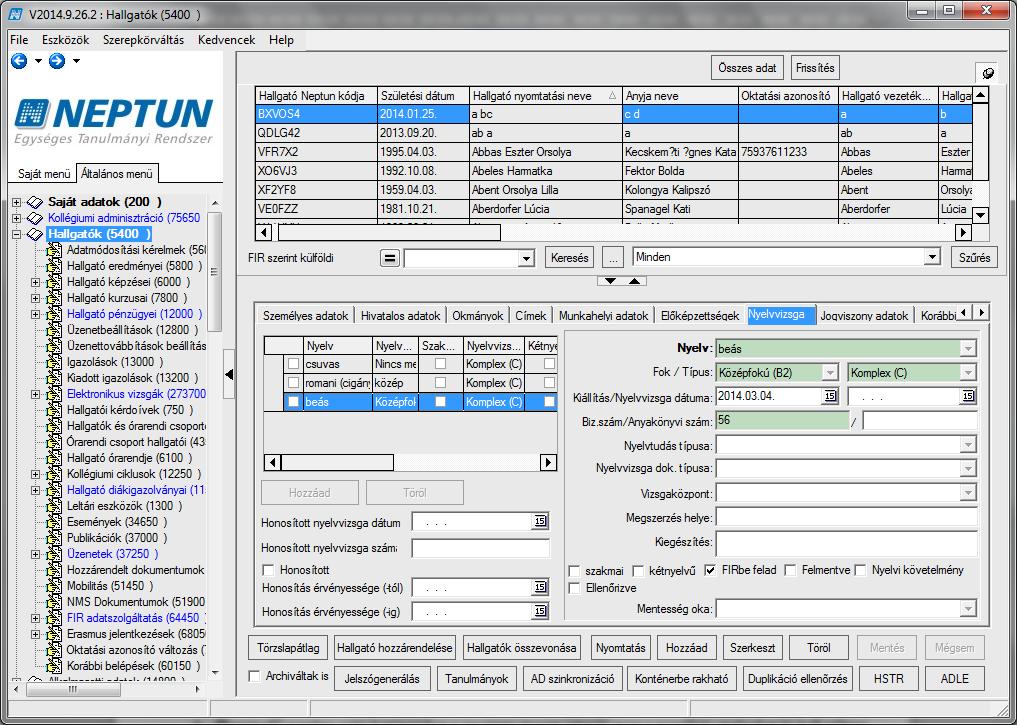The width and height of the screenshot is (1017, 725).
Task: Click the Leltári eszközök tree node icon
Action: (x=54, y=506)
